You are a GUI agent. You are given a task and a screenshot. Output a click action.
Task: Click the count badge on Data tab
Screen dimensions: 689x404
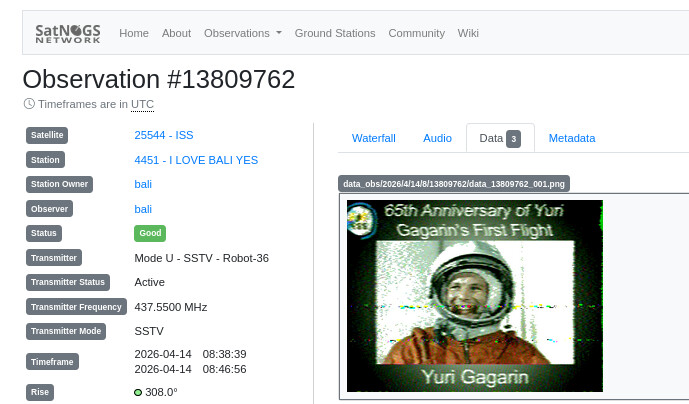coord(513,139)
